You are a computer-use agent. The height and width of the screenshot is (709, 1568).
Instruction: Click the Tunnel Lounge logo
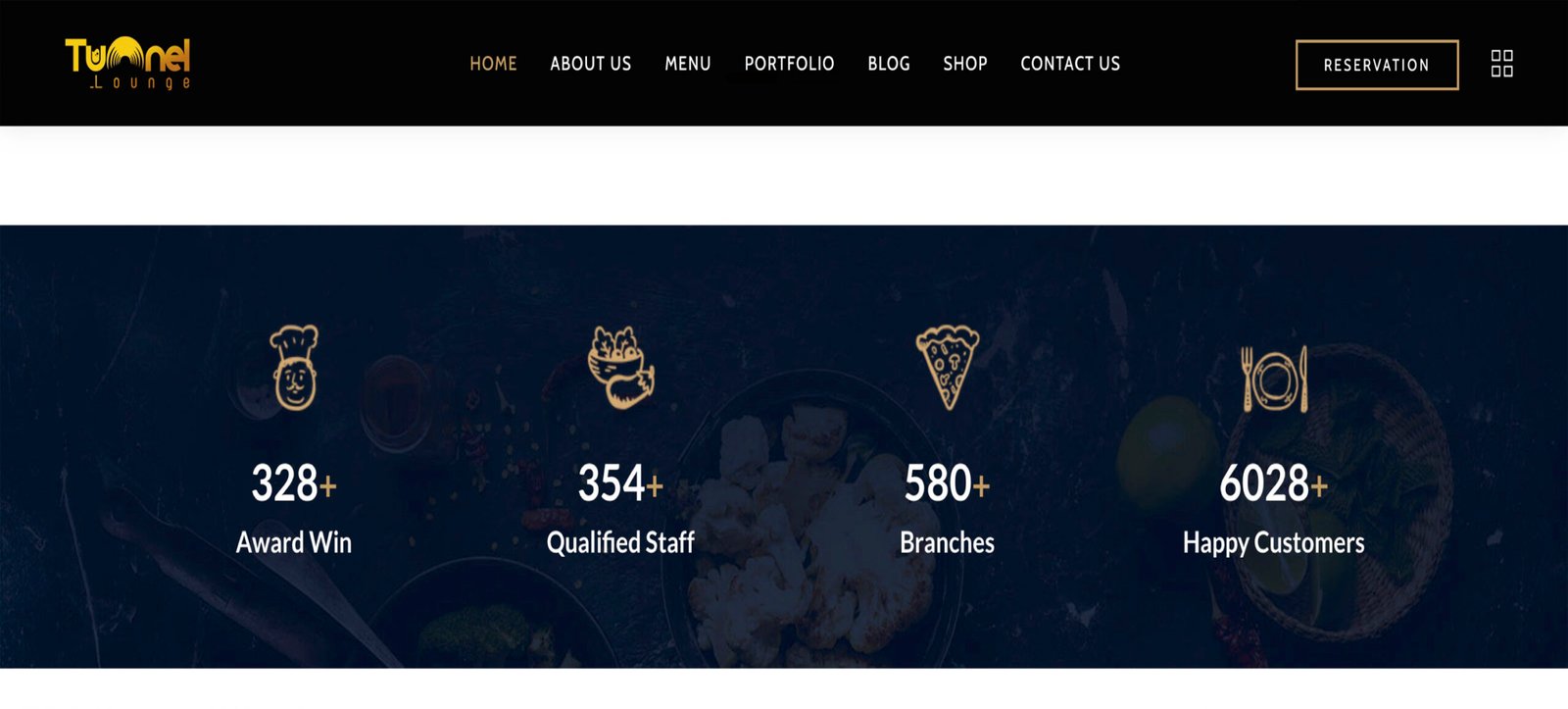pyautogui.click(x=127, y=64)
